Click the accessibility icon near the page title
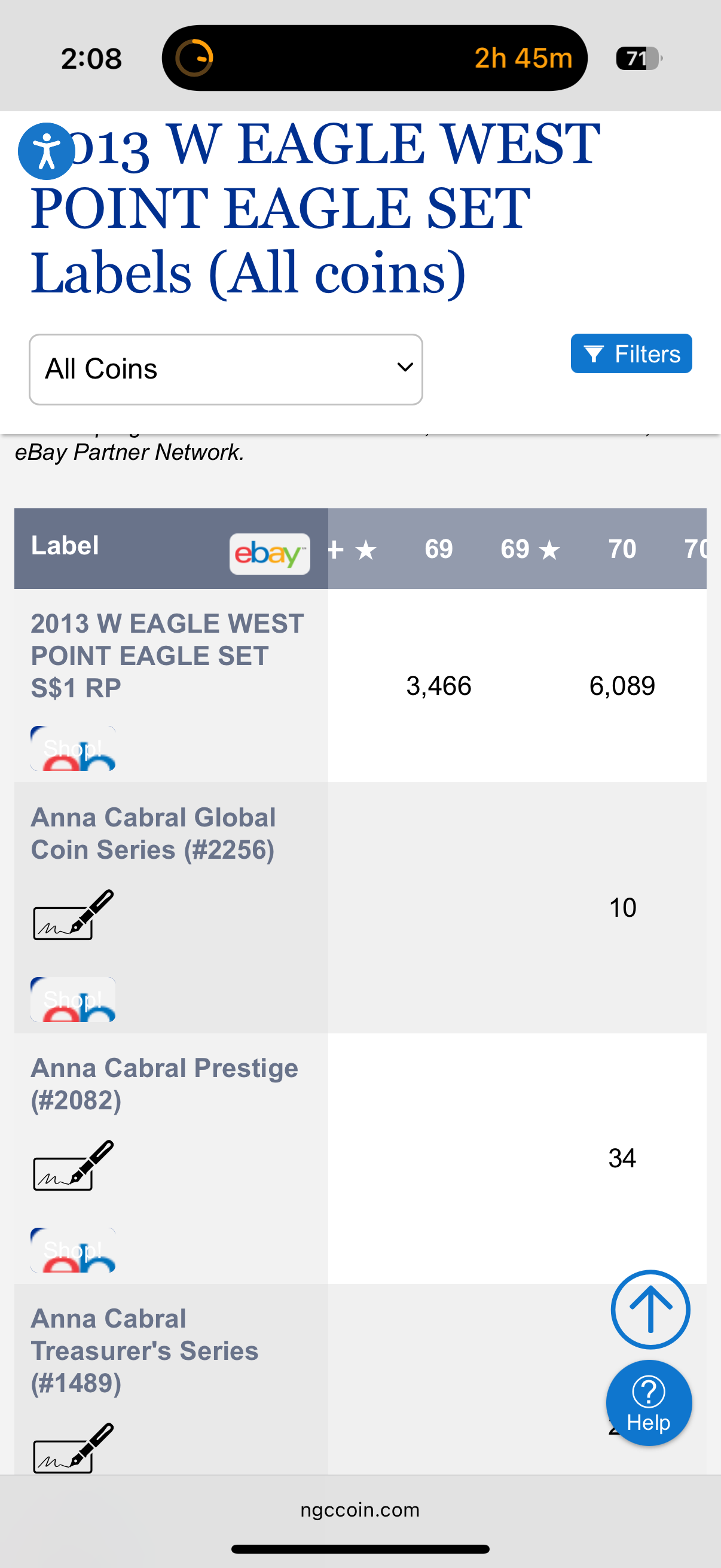 click(x=45, y=151)
